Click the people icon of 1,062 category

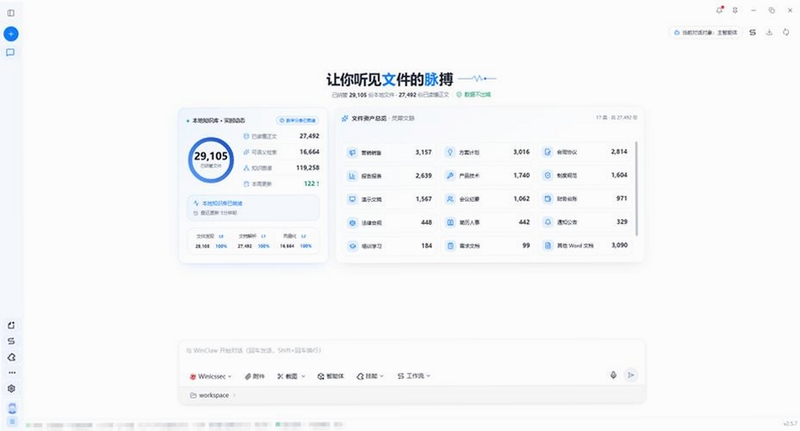450,199
